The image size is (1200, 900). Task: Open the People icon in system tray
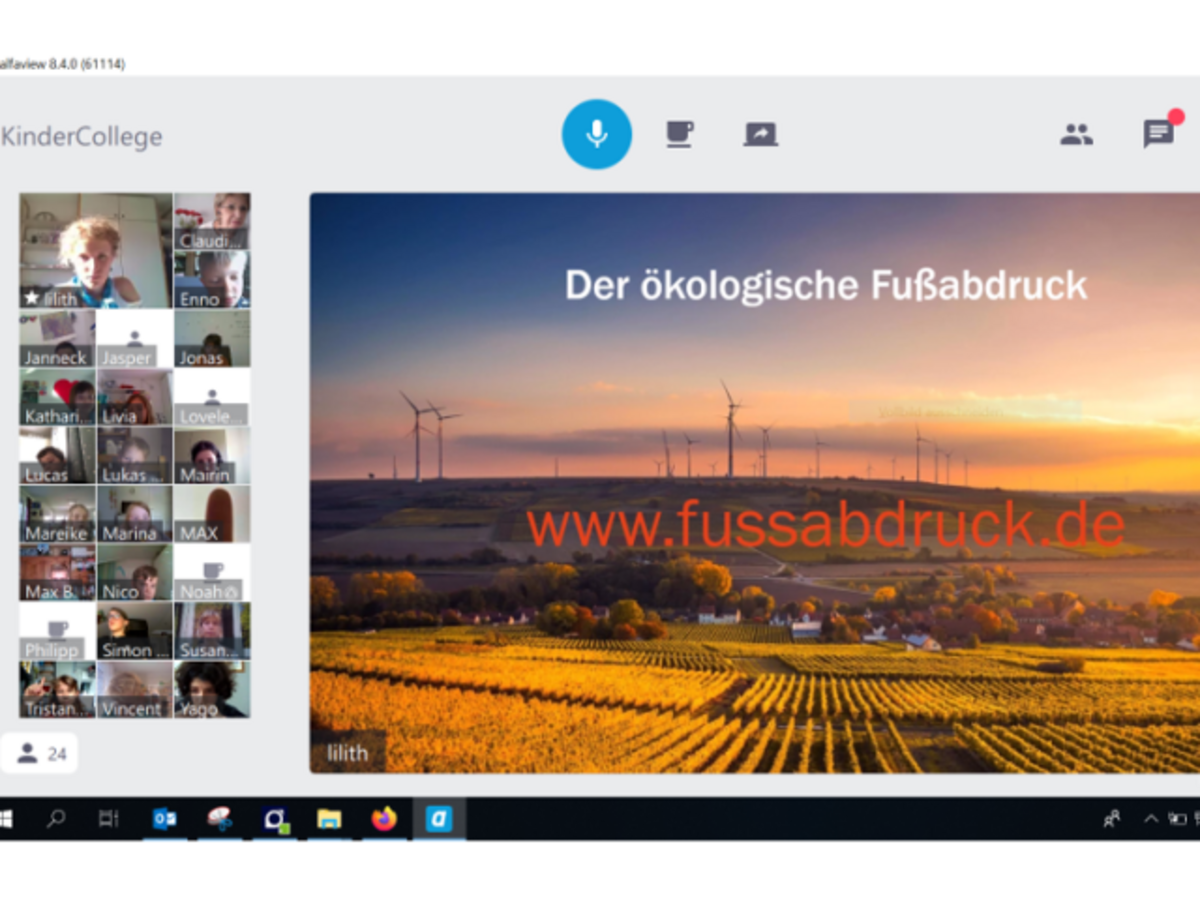click(x=1112, y=820)
